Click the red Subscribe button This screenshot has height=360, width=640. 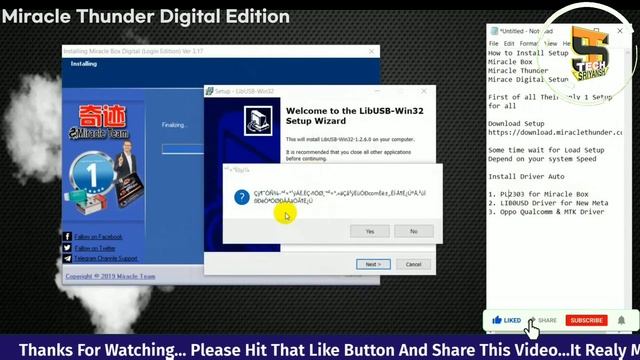pos(587,320)
